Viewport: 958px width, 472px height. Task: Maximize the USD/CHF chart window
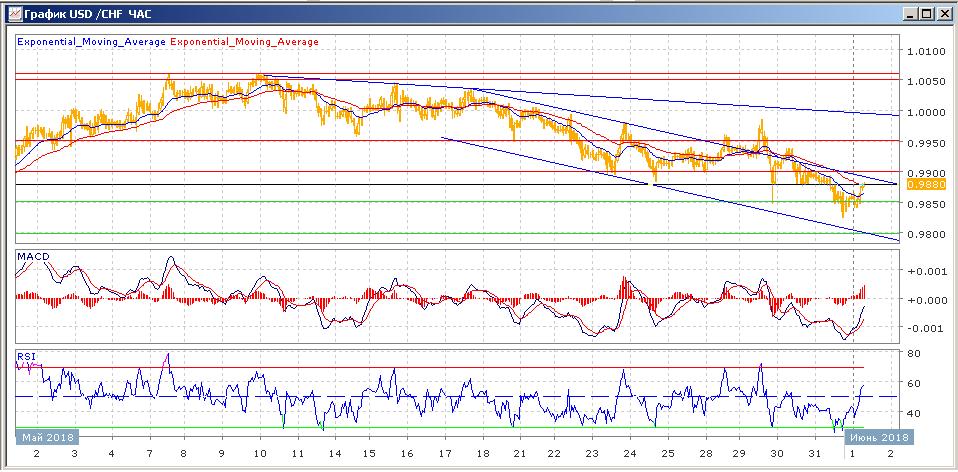pos(927,13)
